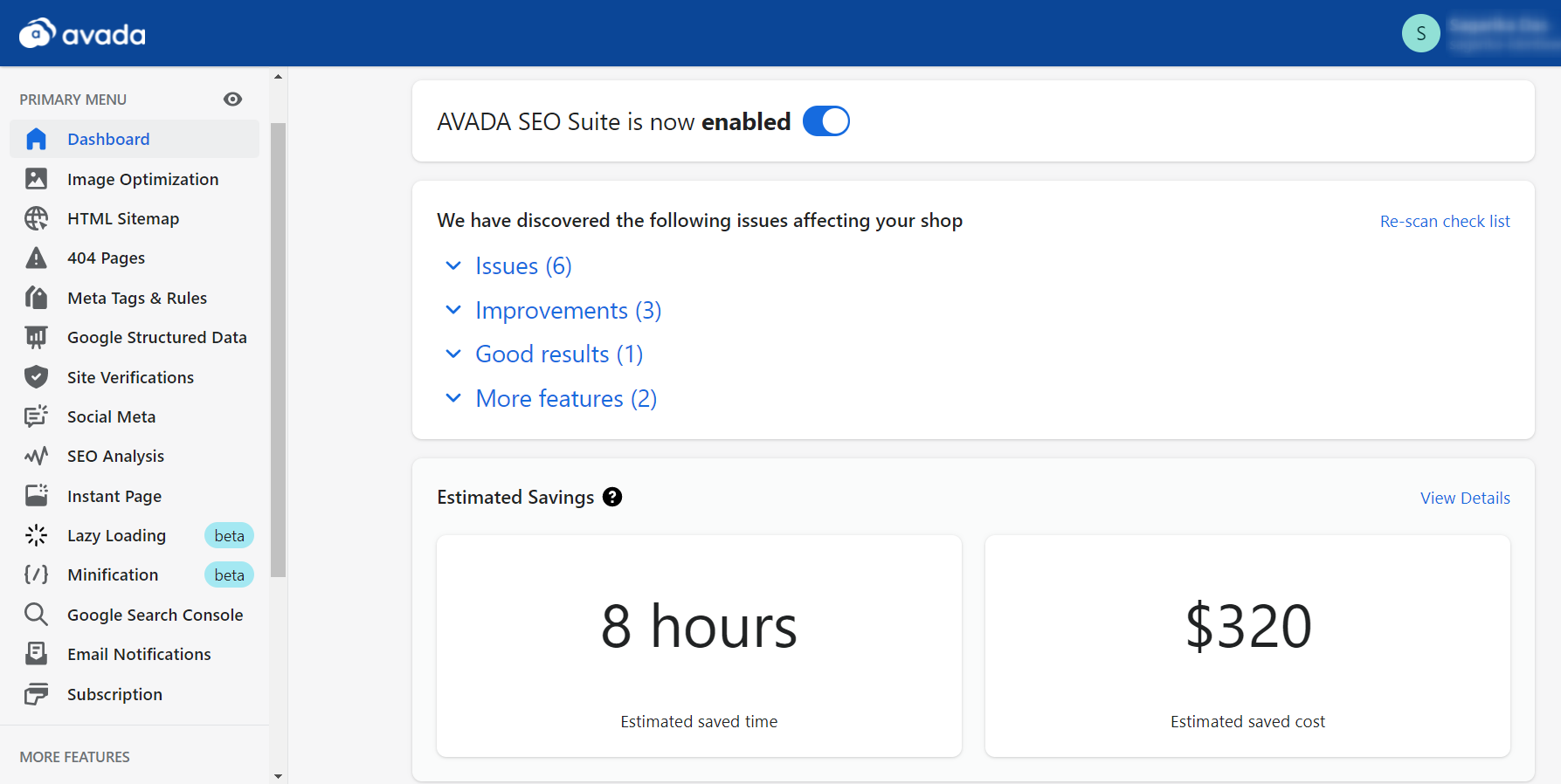Click the Google Structured Data chart icon
Screen dimensions: 1561x784
click(x=36, y=337)
